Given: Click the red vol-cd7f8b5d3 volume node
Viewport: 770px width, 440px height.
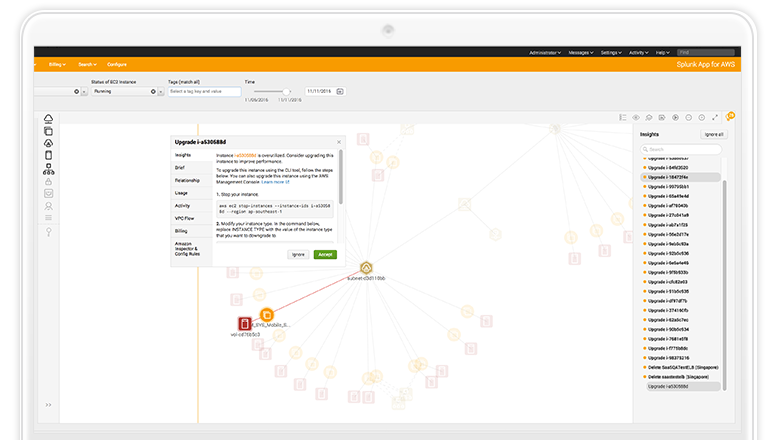Looking at the screenshot, I should pos(245,324).
